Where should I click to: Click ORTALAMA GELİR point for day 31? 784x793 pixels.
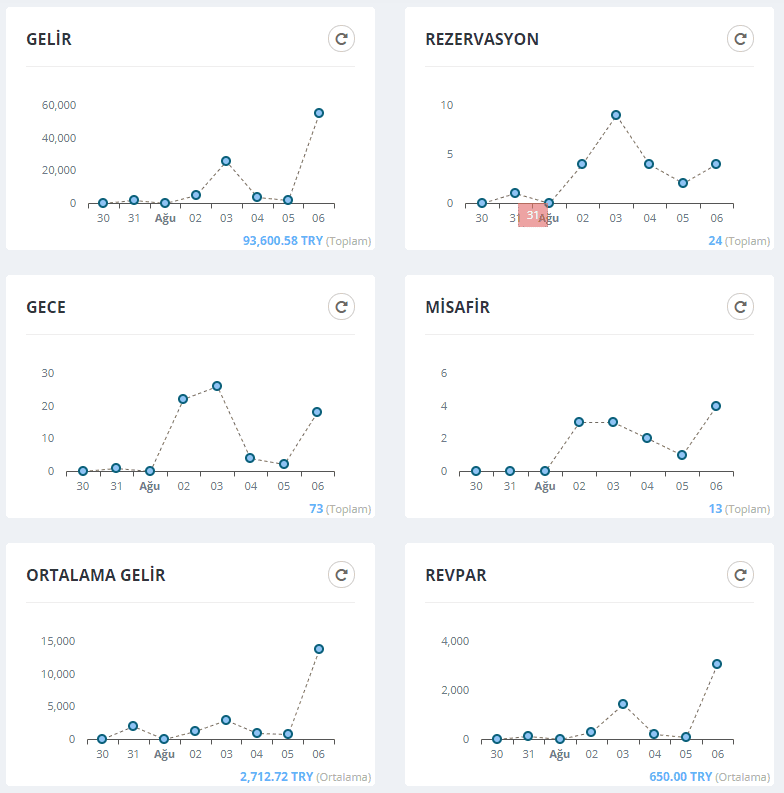pyautogui.click(x=133, y=726)
